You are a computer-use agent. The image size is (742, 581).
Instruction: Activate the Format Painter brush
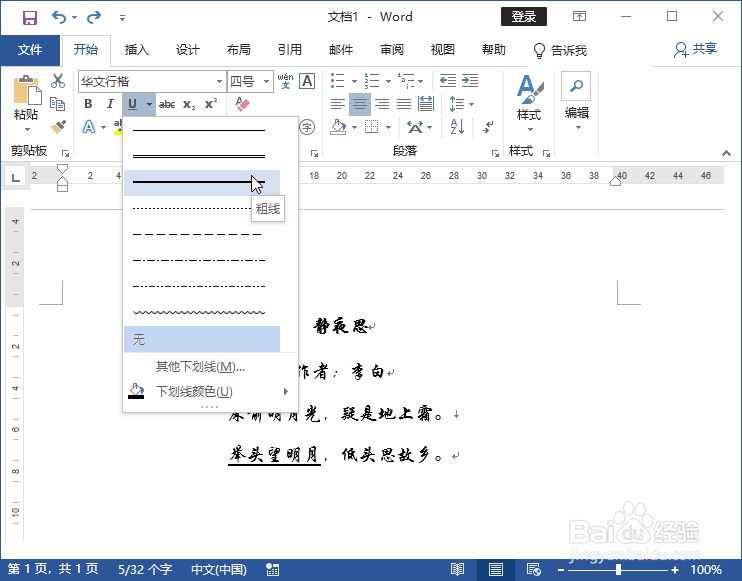coord(58,127)
